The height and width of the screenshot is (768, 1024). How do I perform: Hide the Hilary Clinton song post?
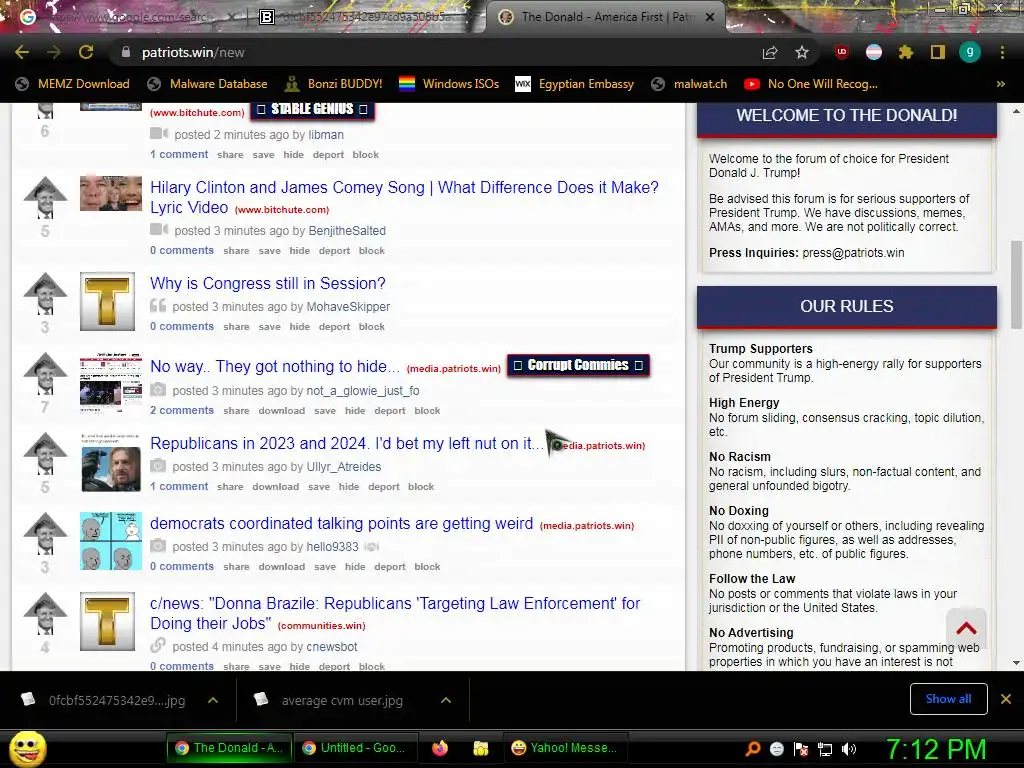(x=300, y=251)
